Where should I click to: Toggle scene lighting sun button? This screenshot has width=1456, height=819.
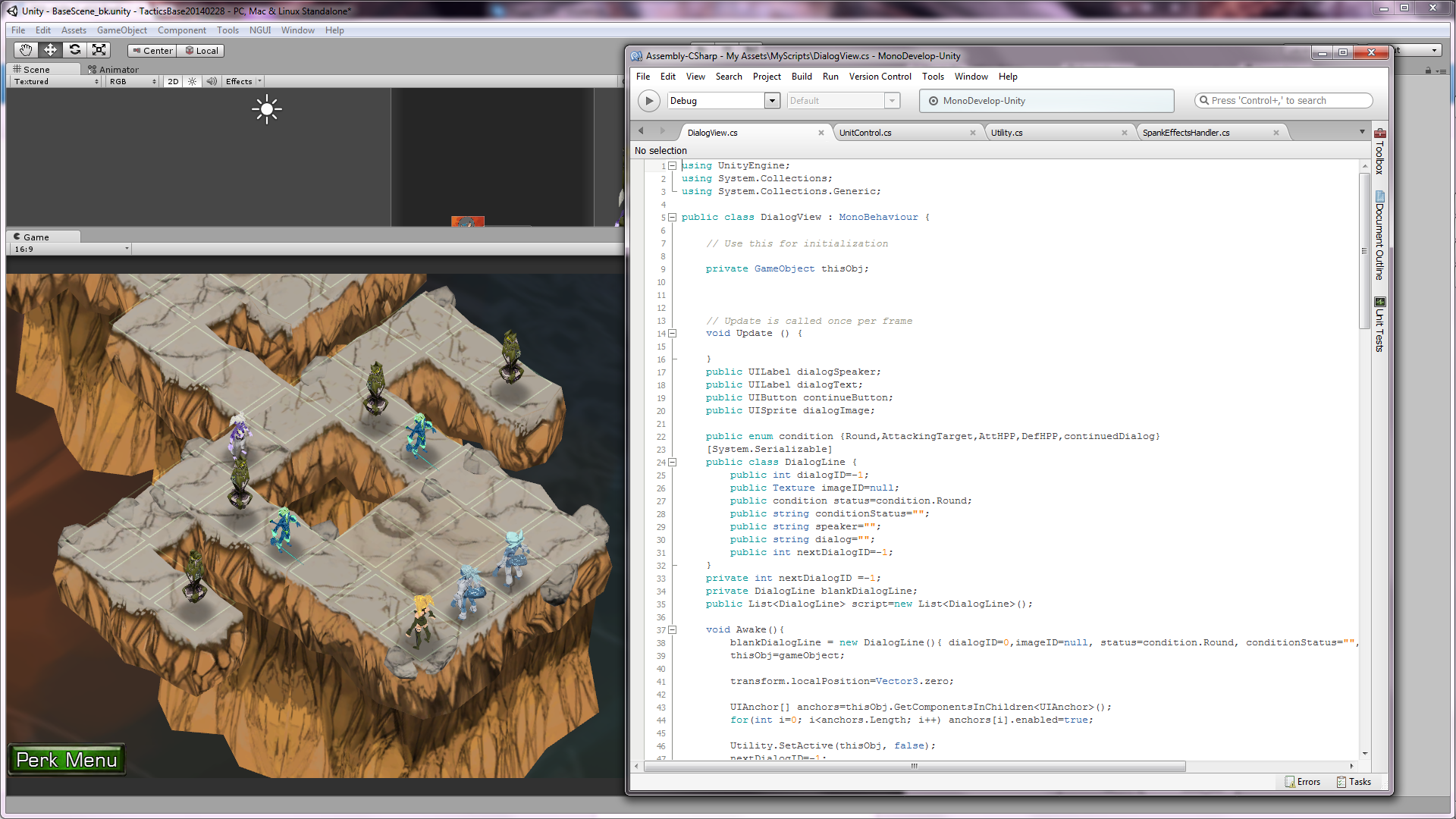[193, 82]
